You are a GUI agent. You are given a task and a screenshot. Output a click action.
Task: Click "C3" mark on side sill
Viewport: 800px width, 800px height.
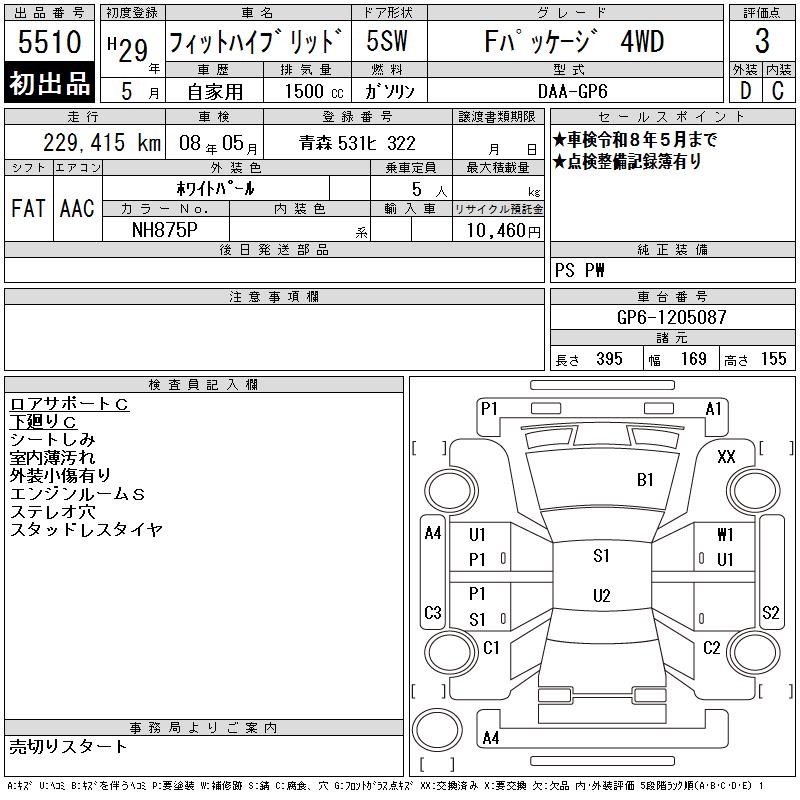tap(433, 612)
